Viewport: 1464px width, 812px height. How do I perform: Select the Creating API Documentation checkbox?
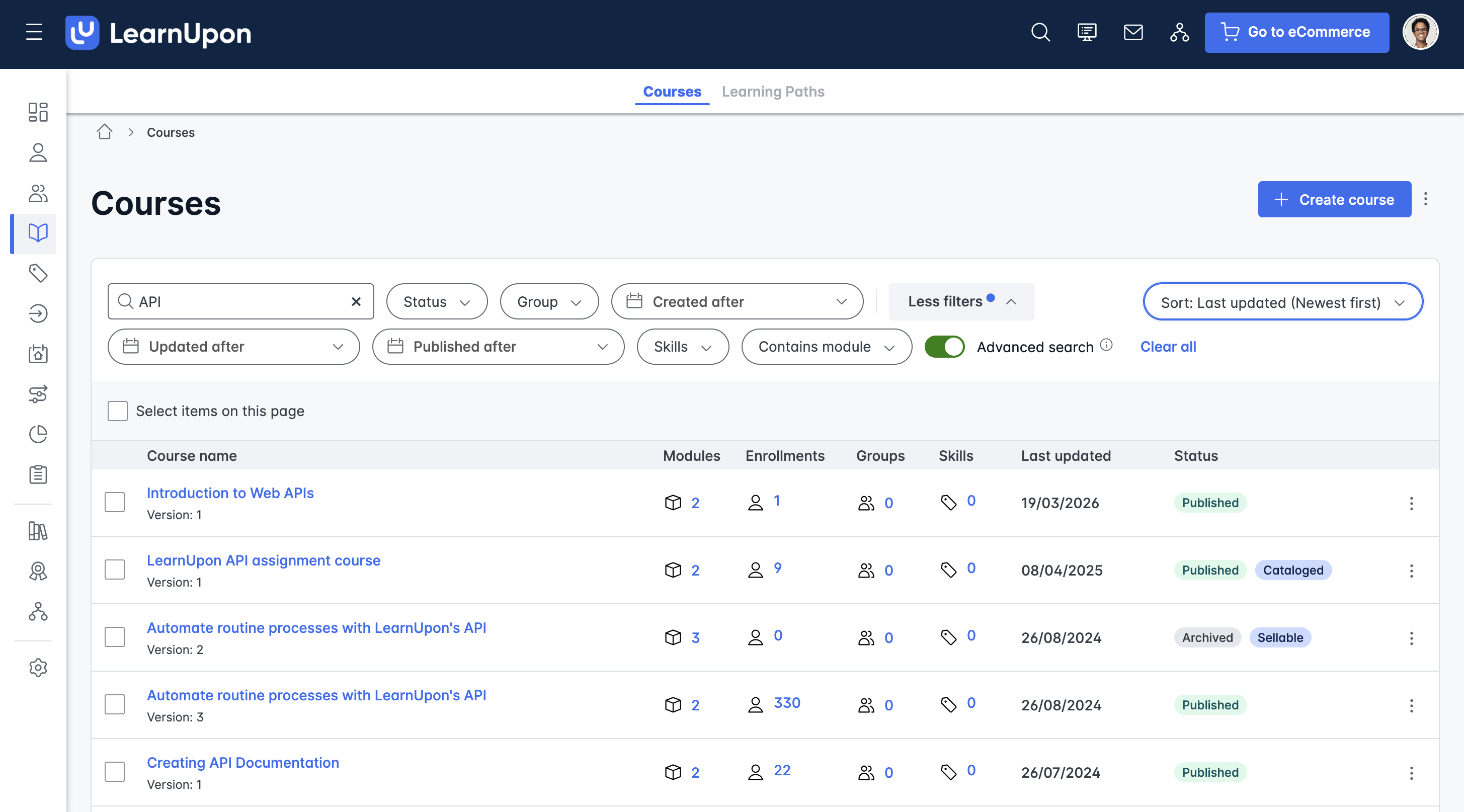coord(115,772)
